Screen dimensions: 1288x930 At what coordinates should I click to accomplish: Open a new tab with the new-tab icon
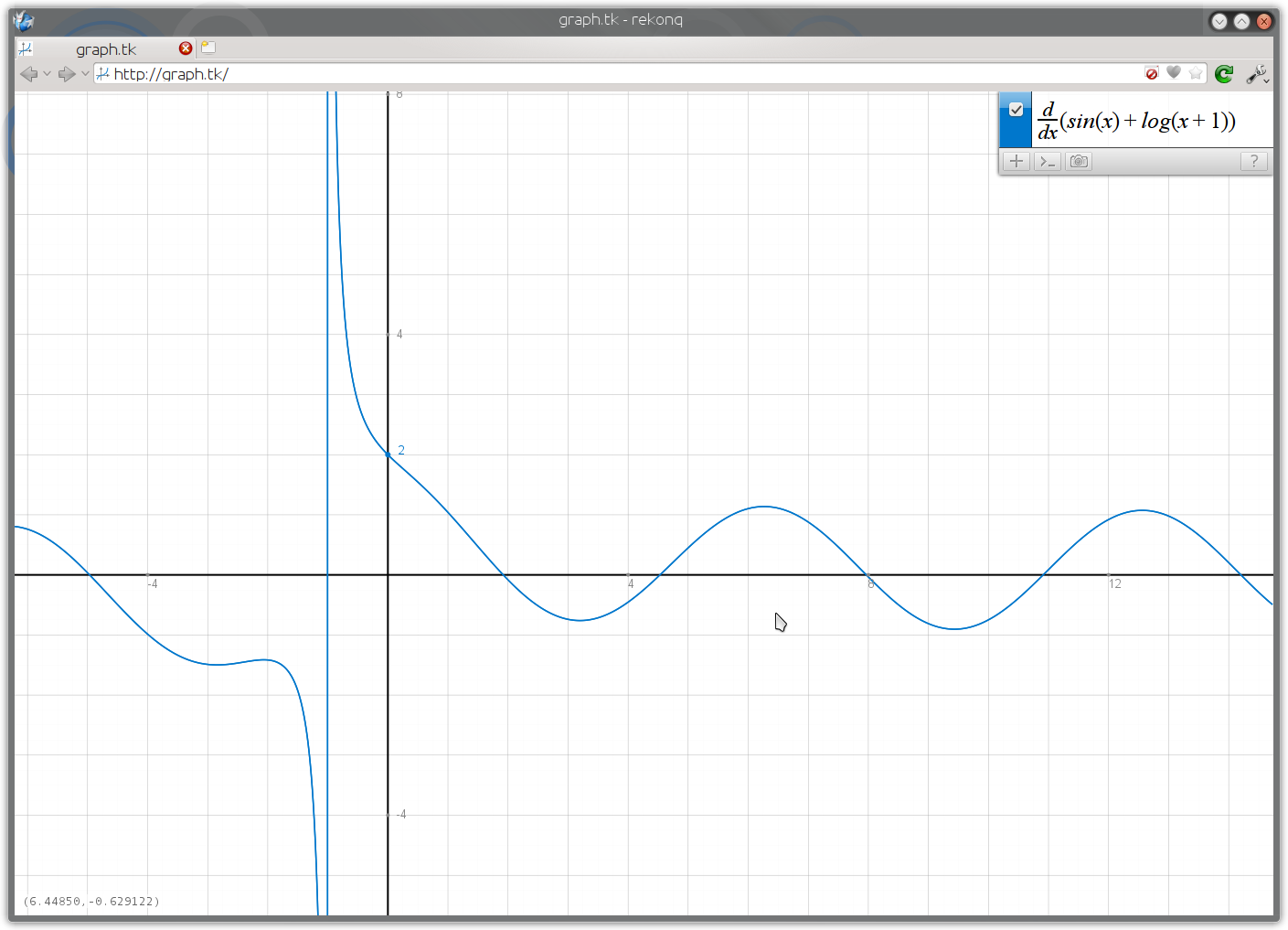click(208, 48)
